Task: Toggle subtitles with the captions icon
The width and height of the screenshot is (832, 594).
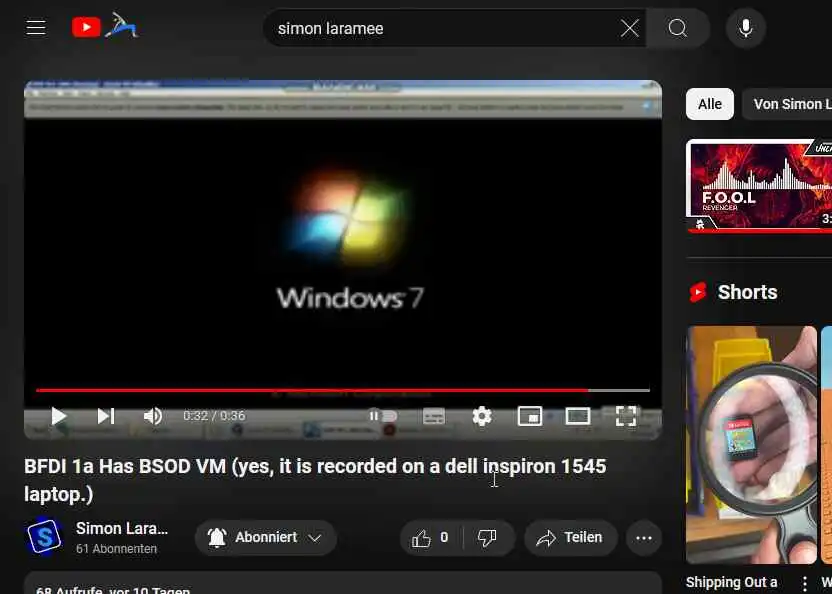Action: [x=434, y=417]
